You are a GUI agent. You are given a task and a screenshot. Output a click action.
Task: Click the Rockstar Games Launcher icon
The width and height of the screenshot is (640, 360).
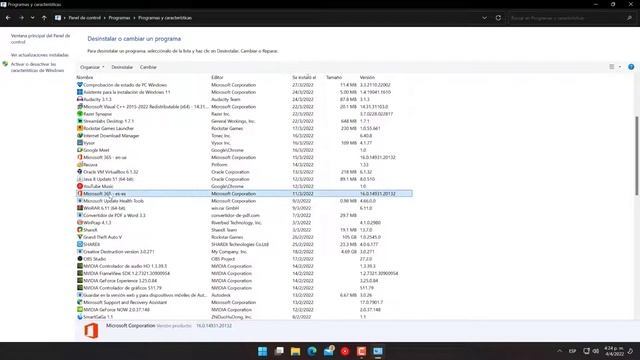pyautogui.click(x=80, y=128)
